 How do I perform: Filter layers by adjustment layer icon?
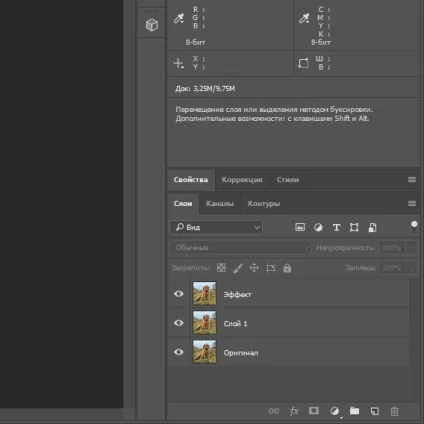tap(318, 227)
